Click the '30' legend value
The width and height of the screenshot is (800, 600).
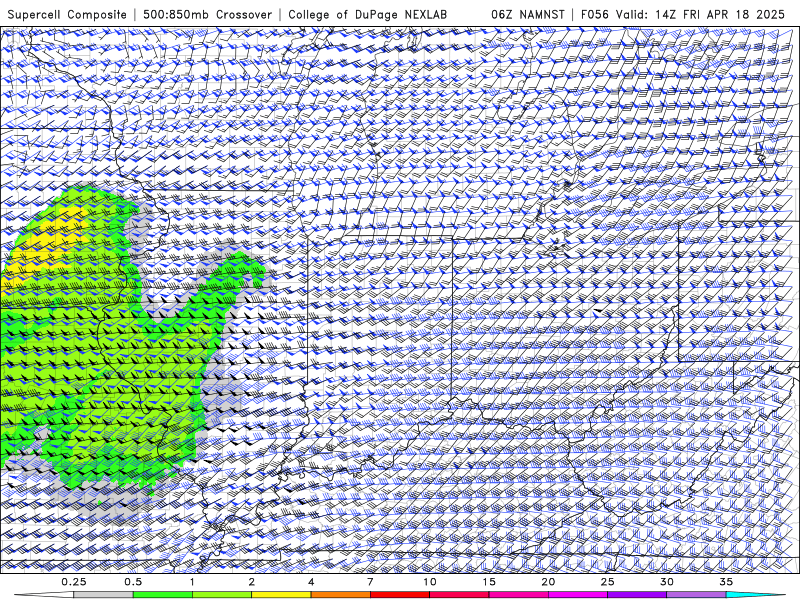pos(667,582)
